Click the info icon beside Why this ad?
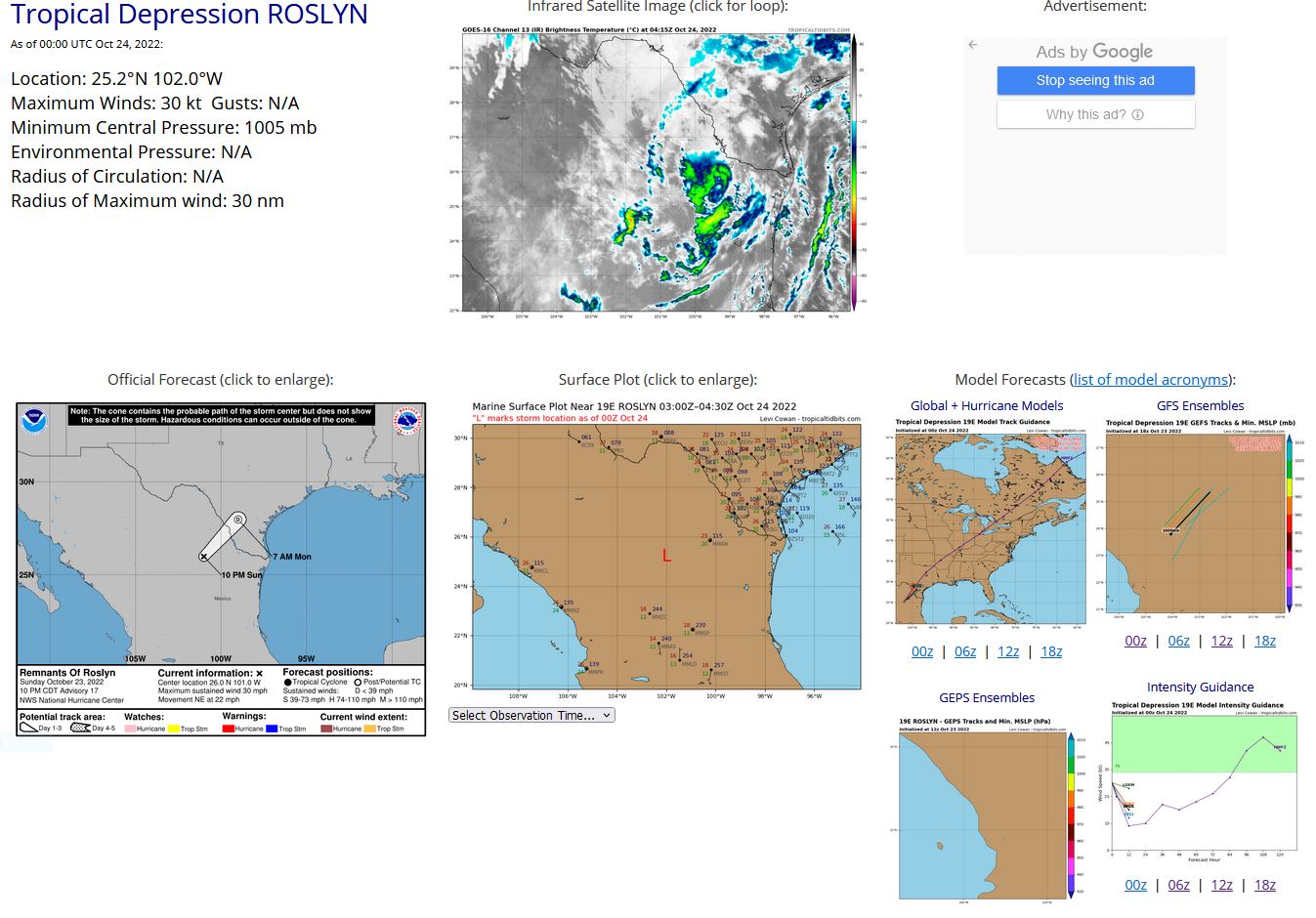1316x918 pixels. [x=1137, y=114]
